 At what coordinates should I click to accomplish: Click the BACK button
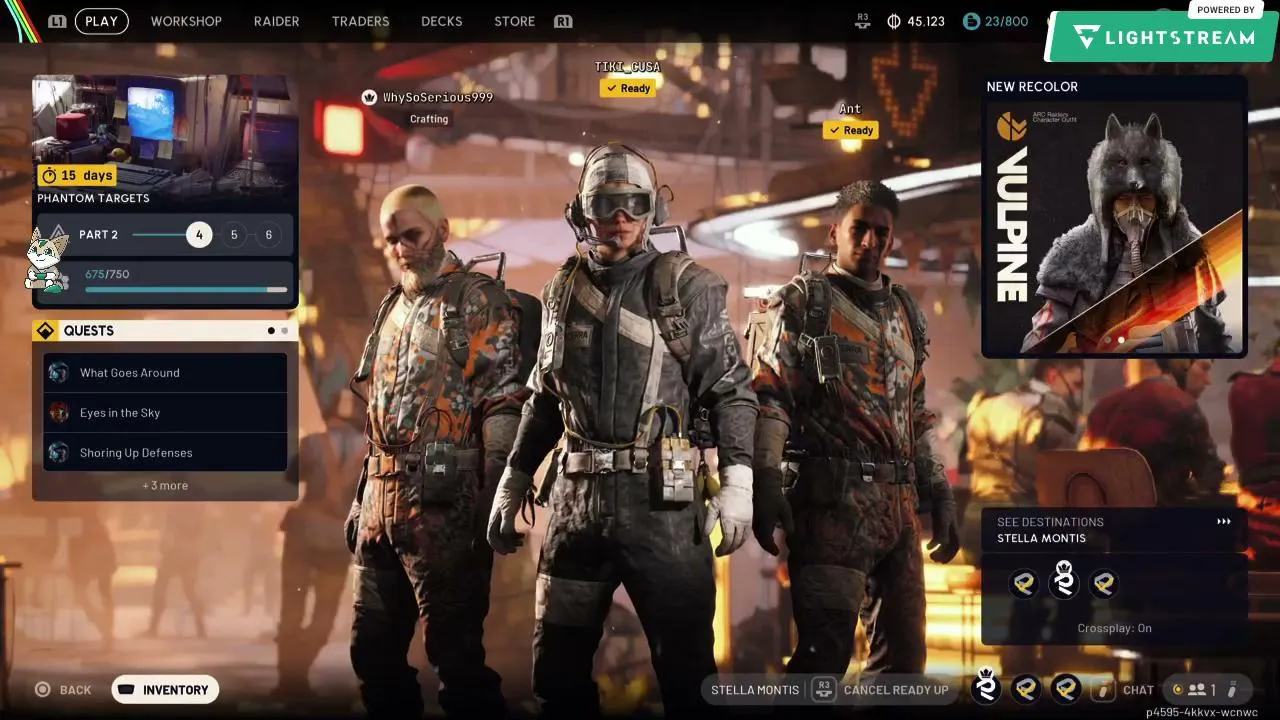pos(63,690)
